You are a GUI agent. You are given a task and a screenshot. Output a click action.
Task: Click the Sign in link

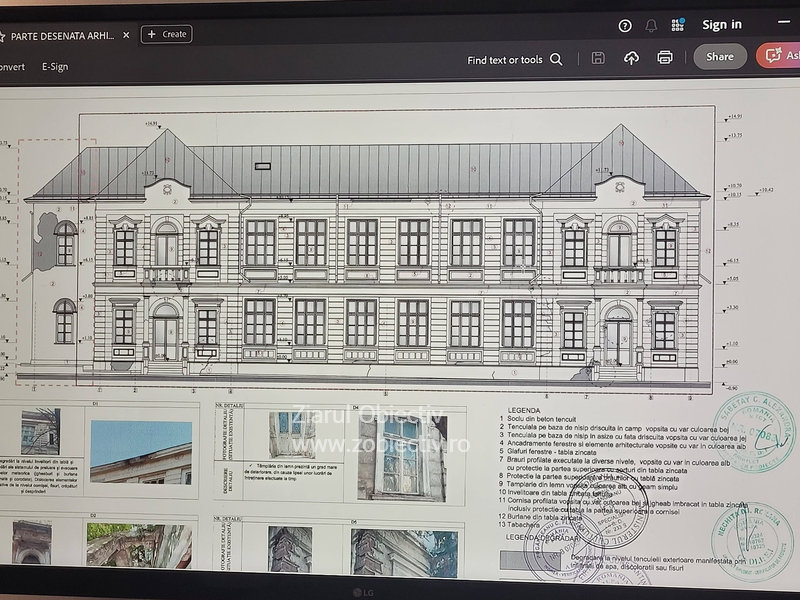721,25
